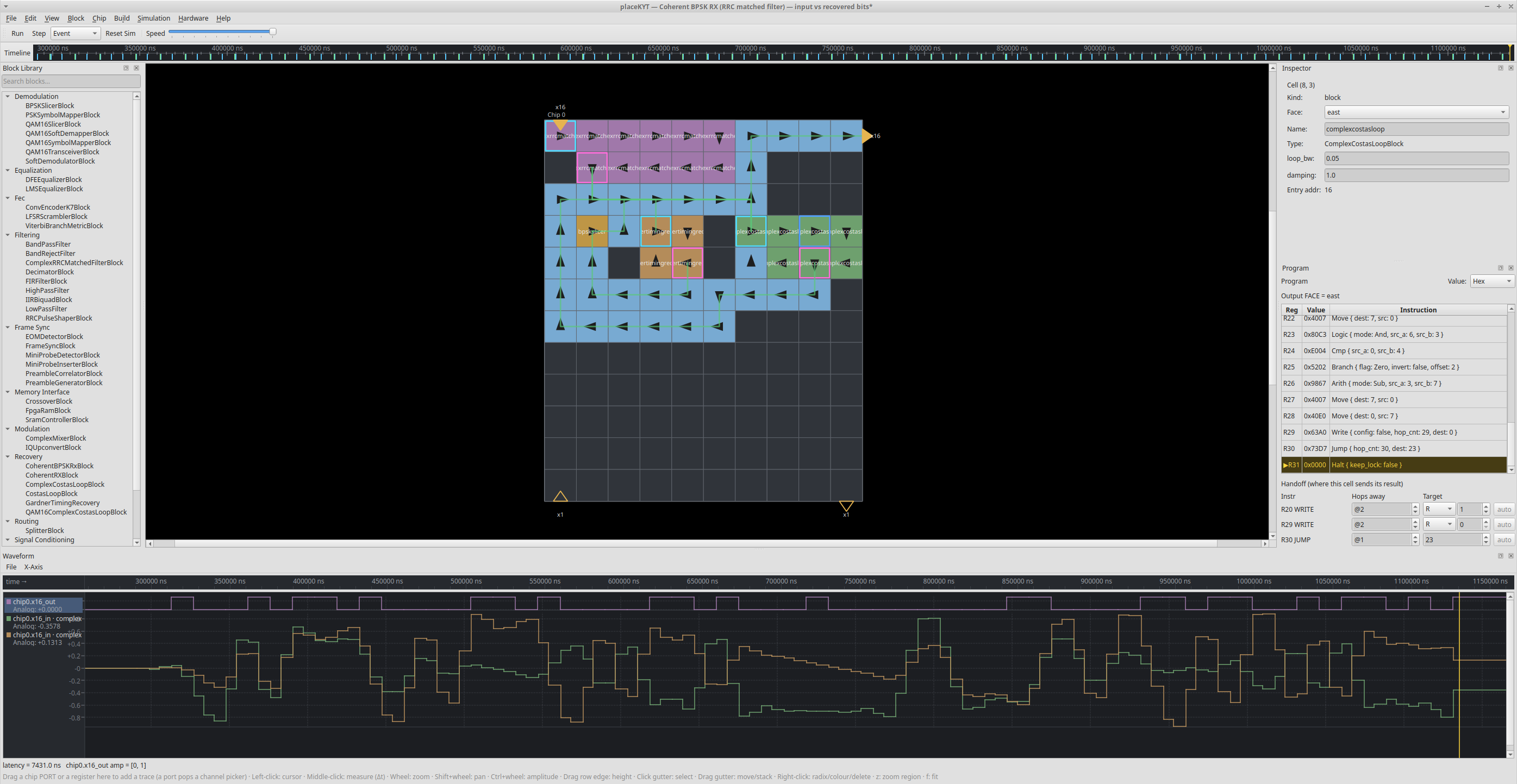The height and width of the screenshot is (784, 1517).
Task: Collapse the Equalization category
Action: (x=8, y=170)
